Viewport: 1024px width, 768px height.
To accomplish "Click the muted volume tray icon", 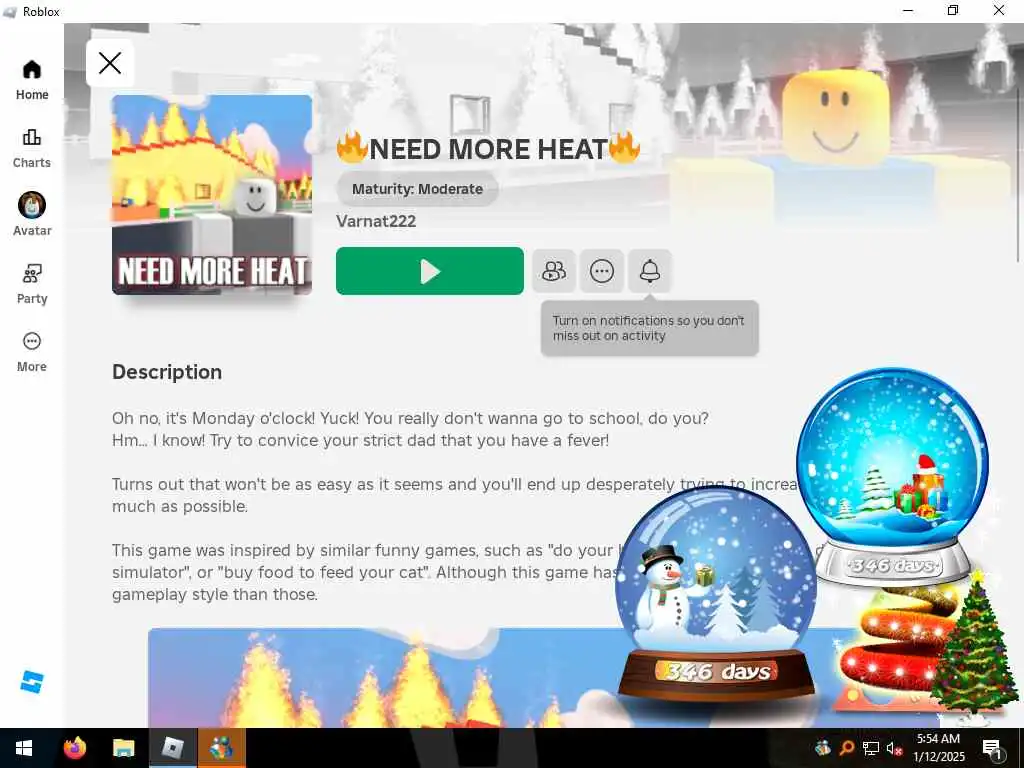I will 894,748.
